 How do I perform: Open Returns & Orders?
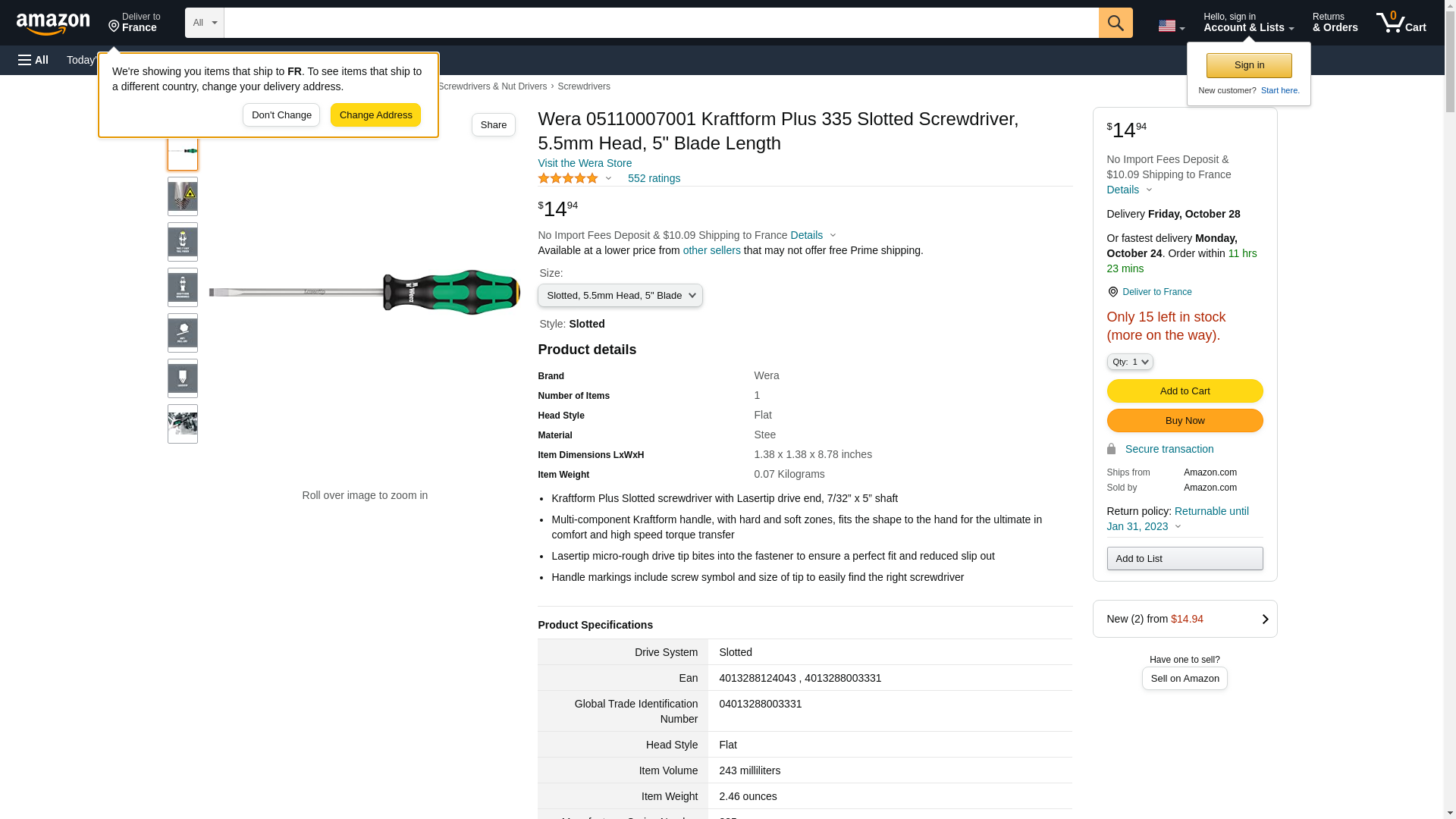coord(1335,23)
